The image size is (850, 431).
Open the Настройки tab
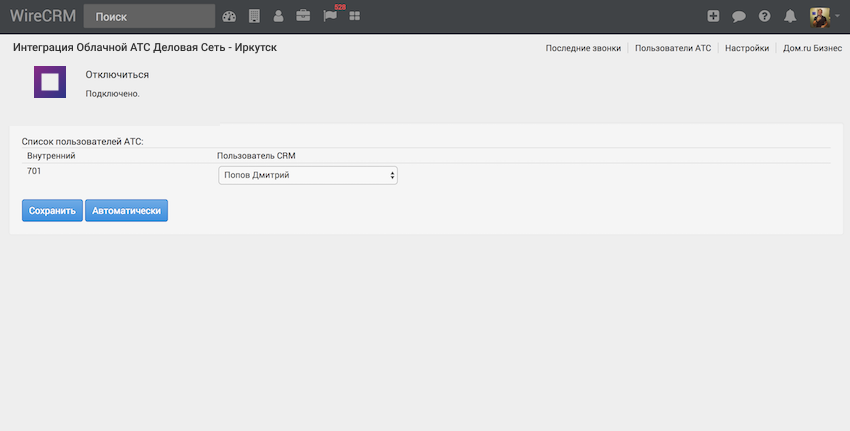746,48
